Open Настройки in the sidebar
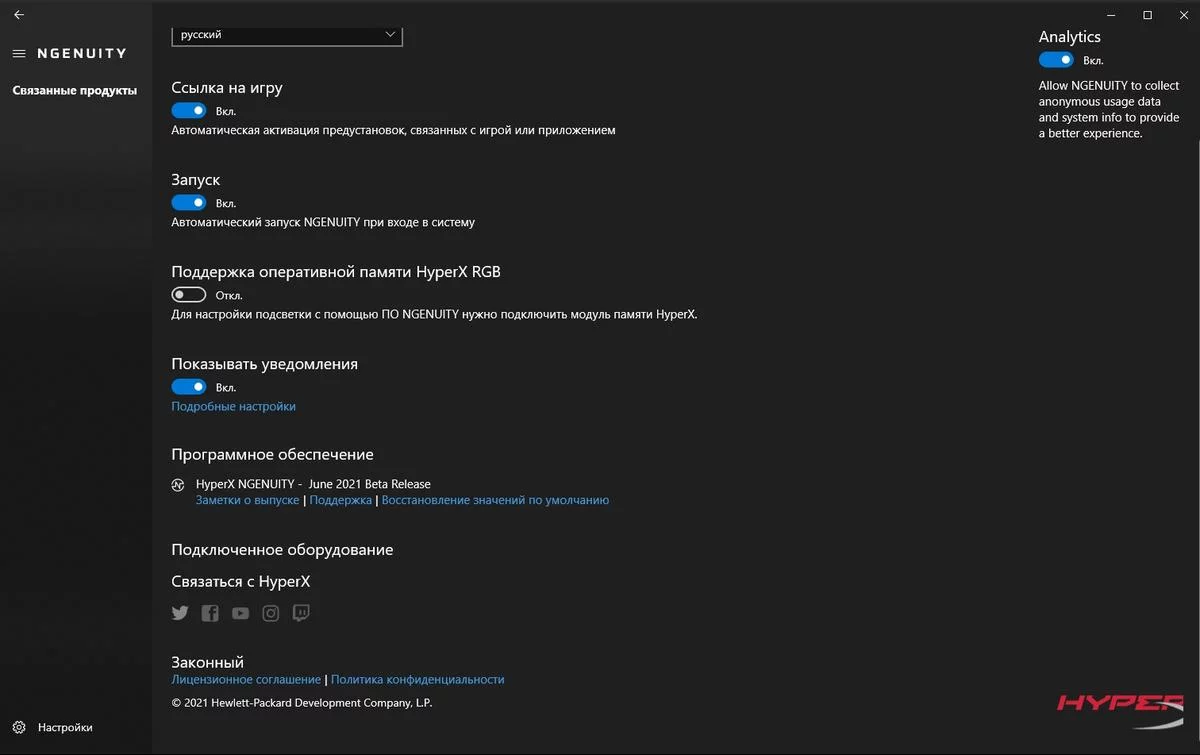The image size is (1200, 755). point(65,728)
